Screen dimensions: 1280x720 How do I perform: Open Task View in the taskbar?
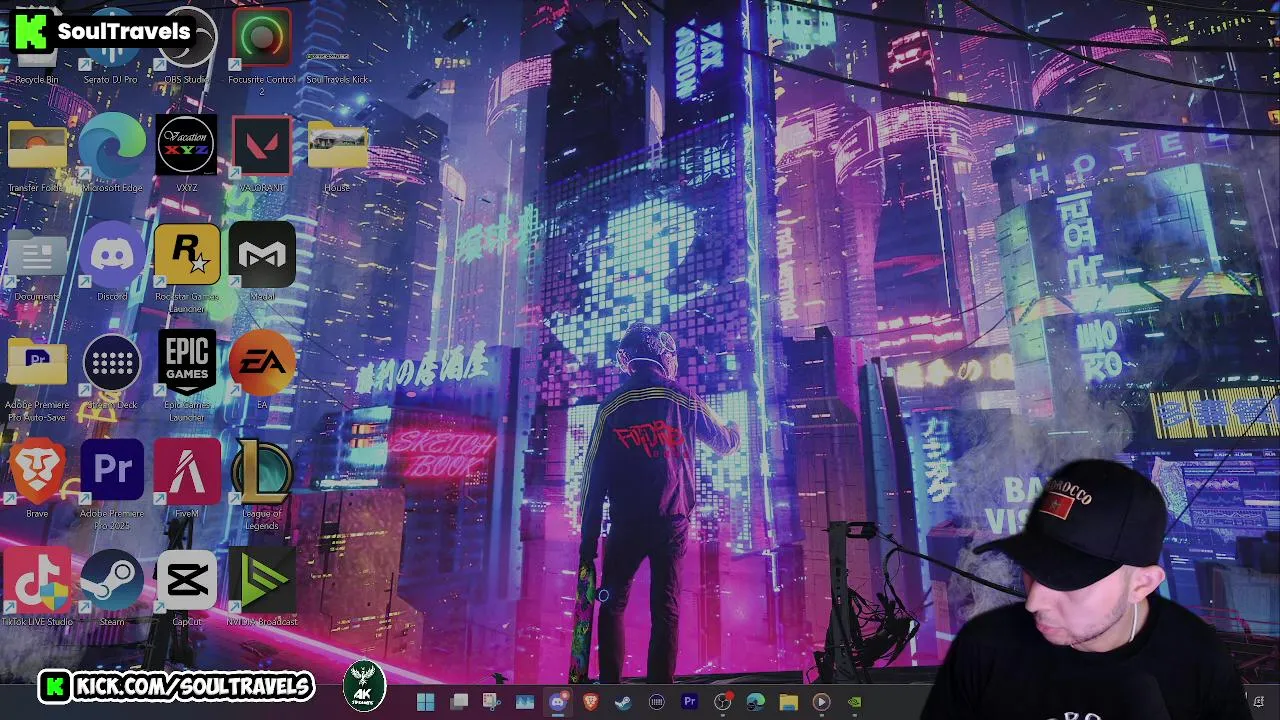(459, 702)
